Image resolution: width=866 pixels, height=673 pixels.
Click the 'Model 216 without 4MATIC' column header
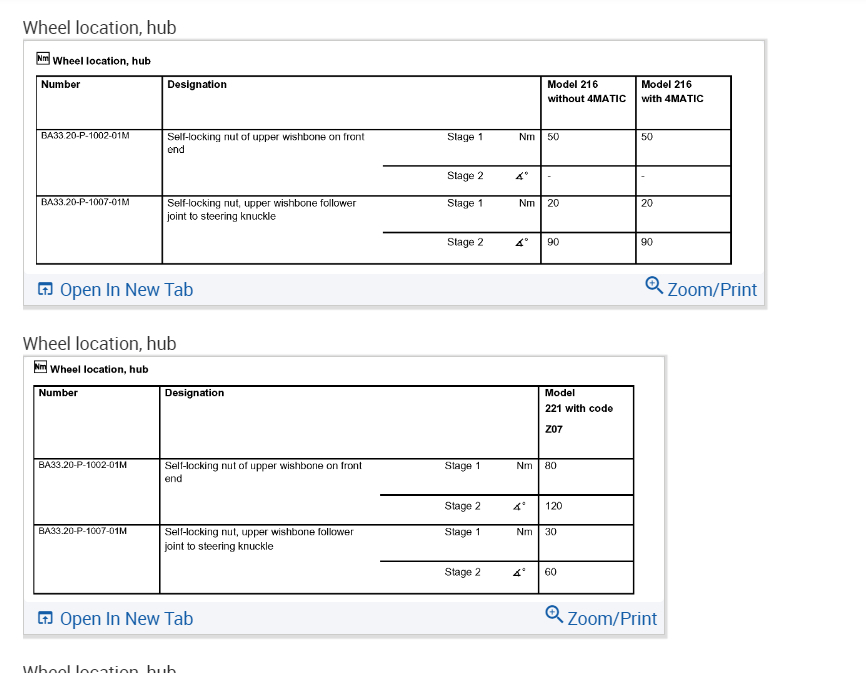tap(586, 91)
